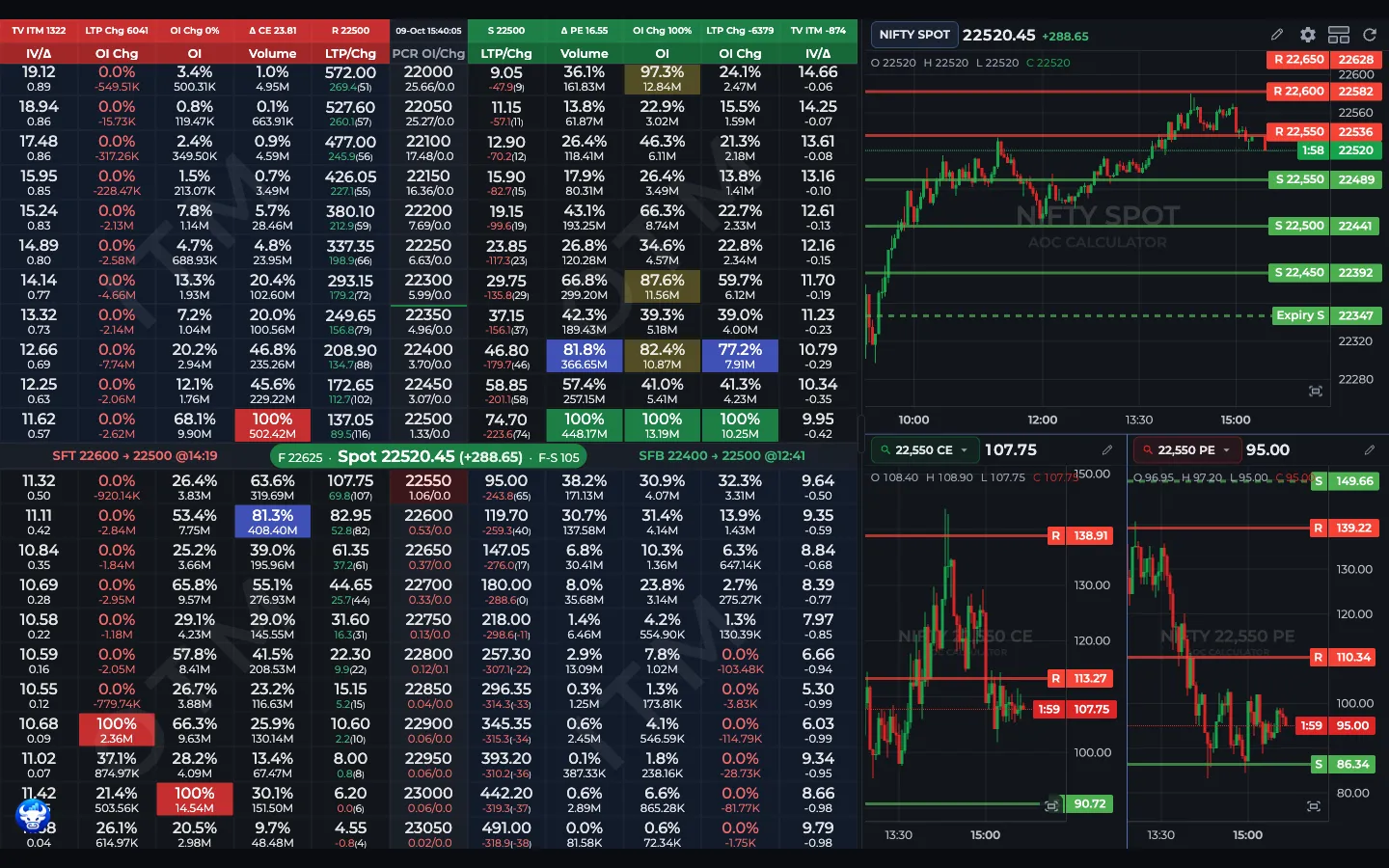The image size is (1389, 868).
Task: Click the TV ITM 1322 header cell
Action: (39, 31)
